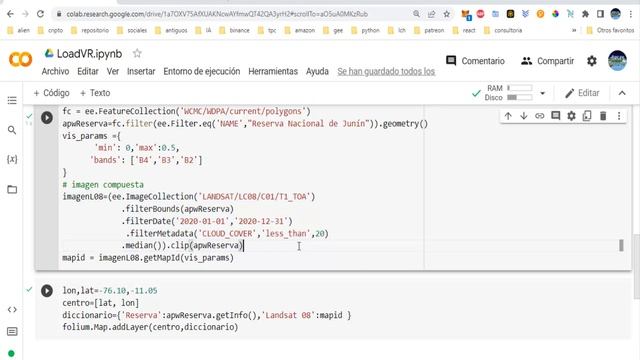Move cell up with arrow icon

508,116
